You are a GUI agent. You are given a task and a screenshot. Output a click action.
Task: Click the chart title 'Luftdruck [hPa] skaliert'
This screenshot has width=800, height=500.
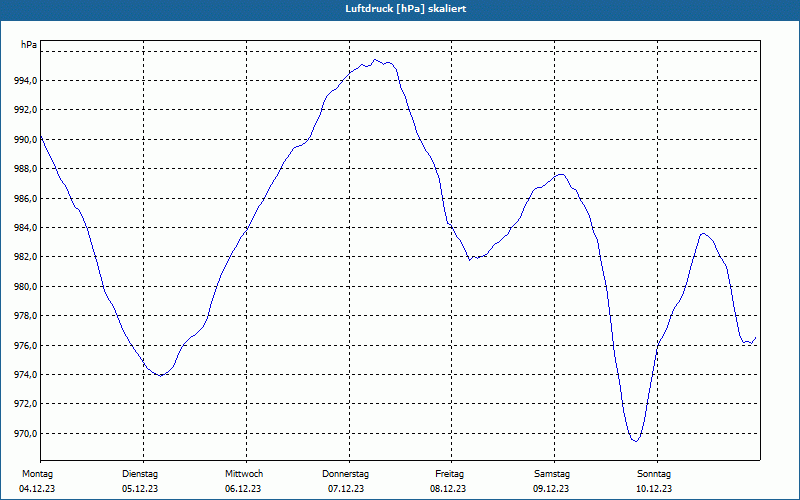point(405,9)
